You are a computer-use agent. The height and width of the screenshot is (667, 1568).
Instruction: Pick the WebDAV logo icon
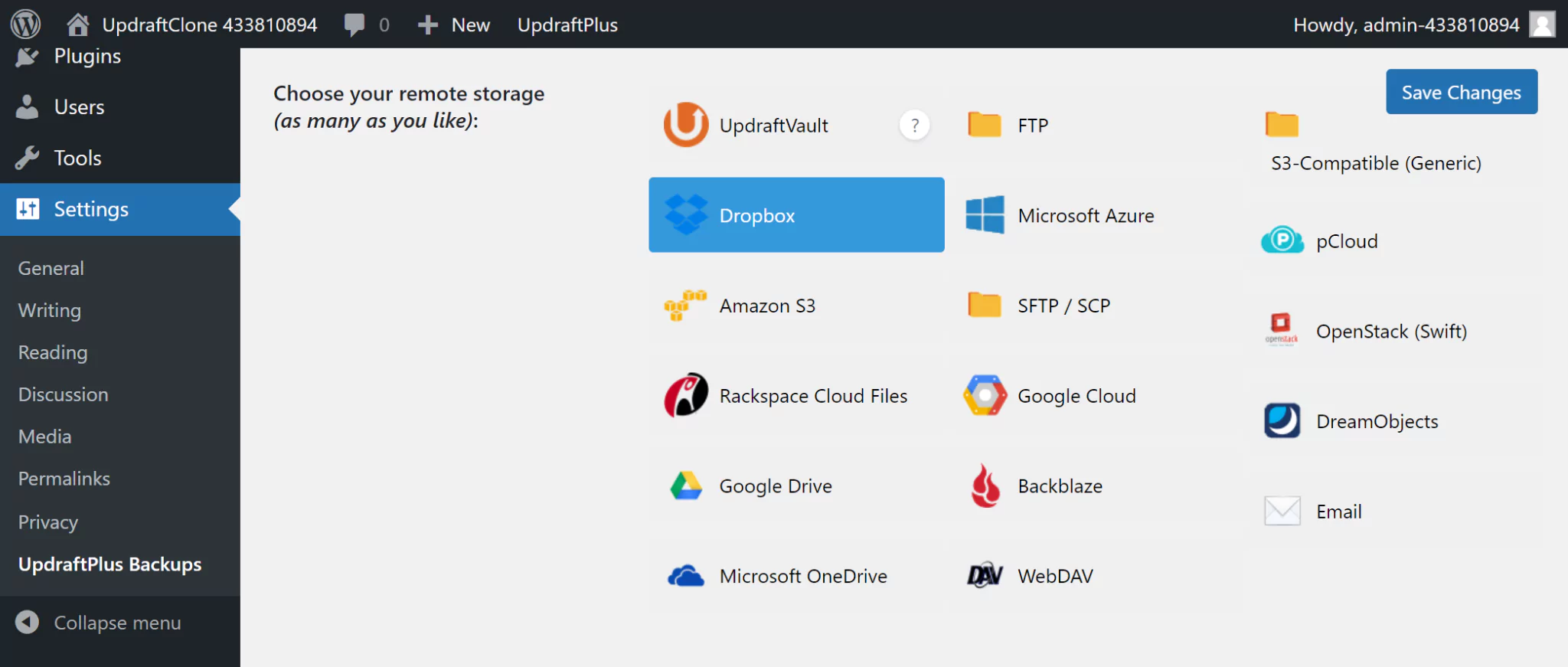[985, 575]
